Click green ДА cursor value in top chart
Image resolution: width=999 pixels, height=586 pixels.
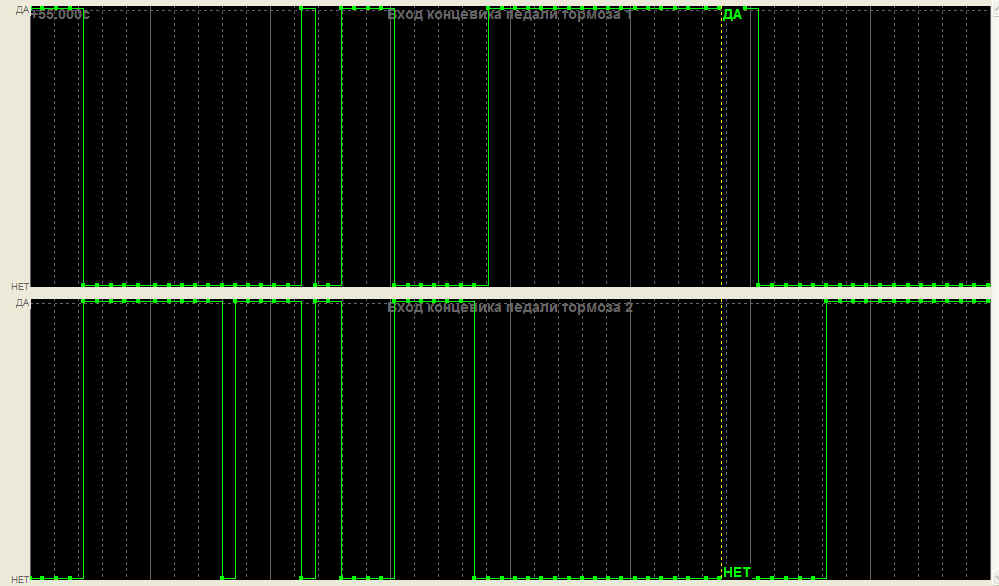click(732, 15)
